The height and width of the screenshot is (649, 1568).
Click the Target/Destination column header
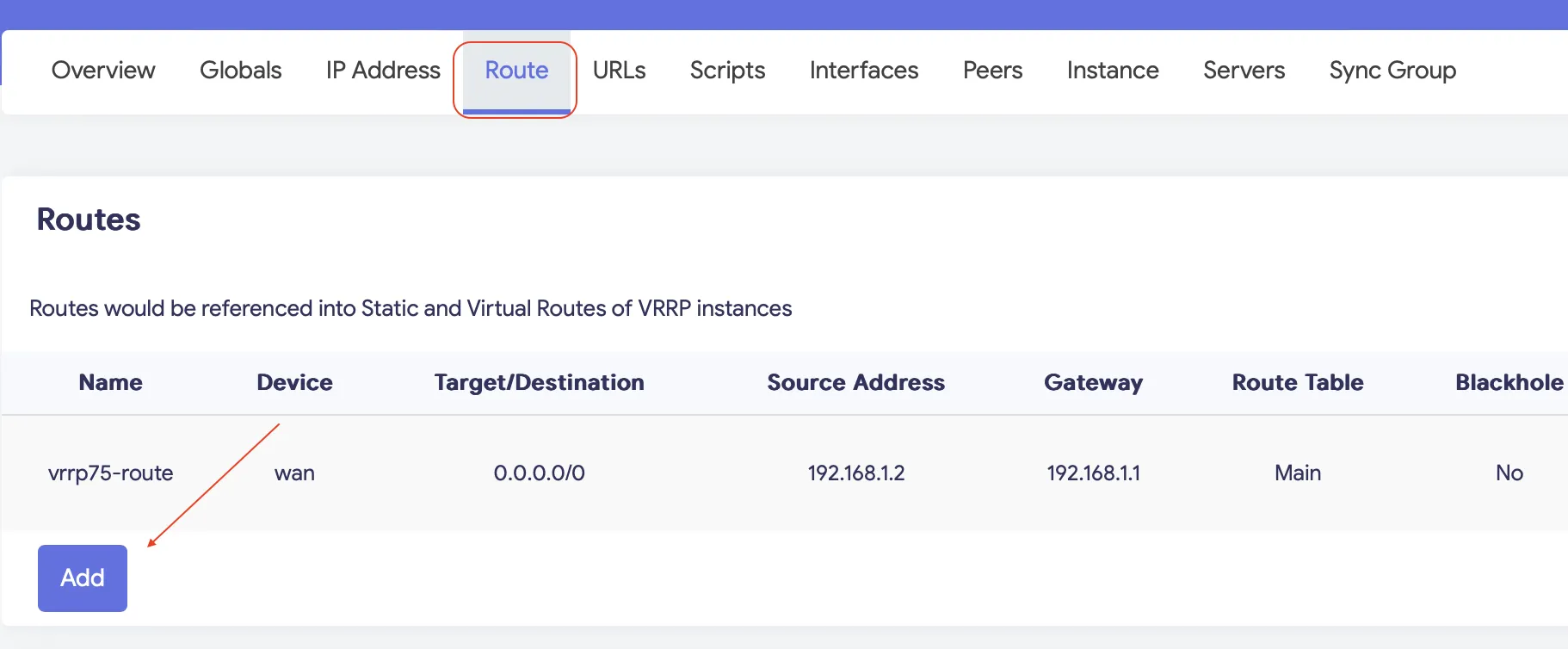pyautogui.click(x=539, y=382)
